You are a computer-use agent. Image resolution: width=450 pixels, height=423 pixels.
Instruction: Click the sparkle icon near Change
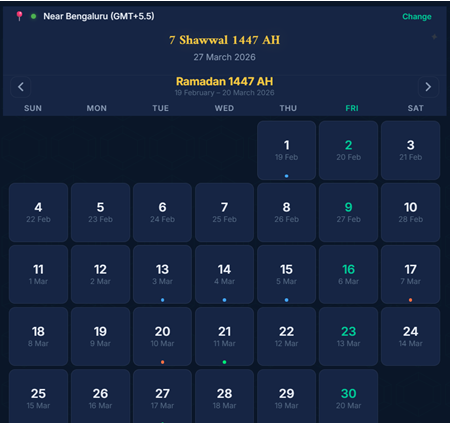coord(434,37)
